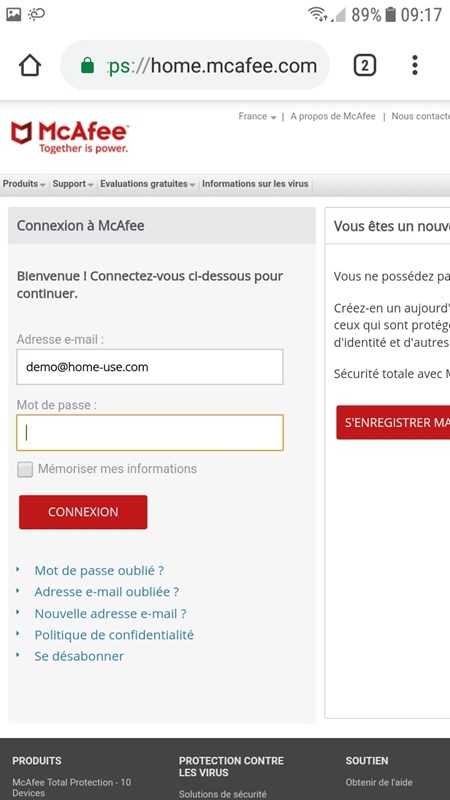
Task: Tap the image notification icon in status bar
Action: (x=13, y=14)
